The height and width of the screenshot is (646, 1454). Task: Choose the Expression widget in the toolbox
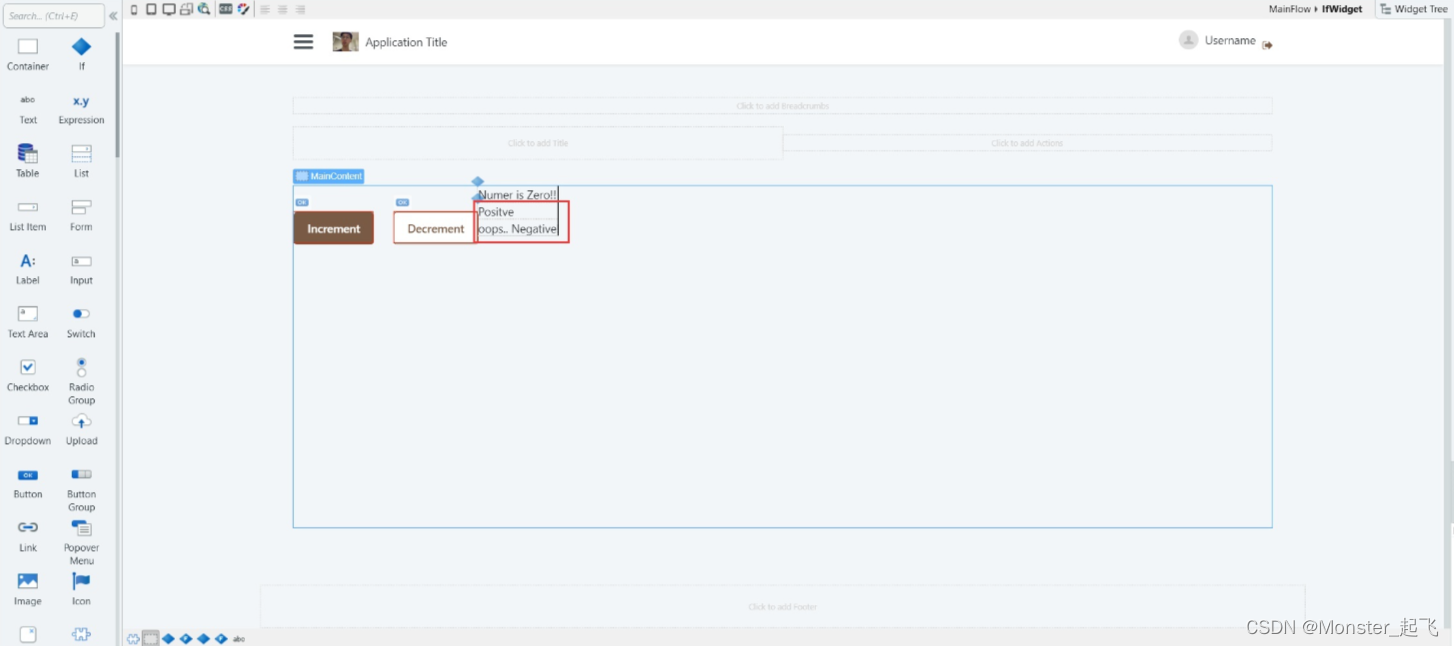81,108
